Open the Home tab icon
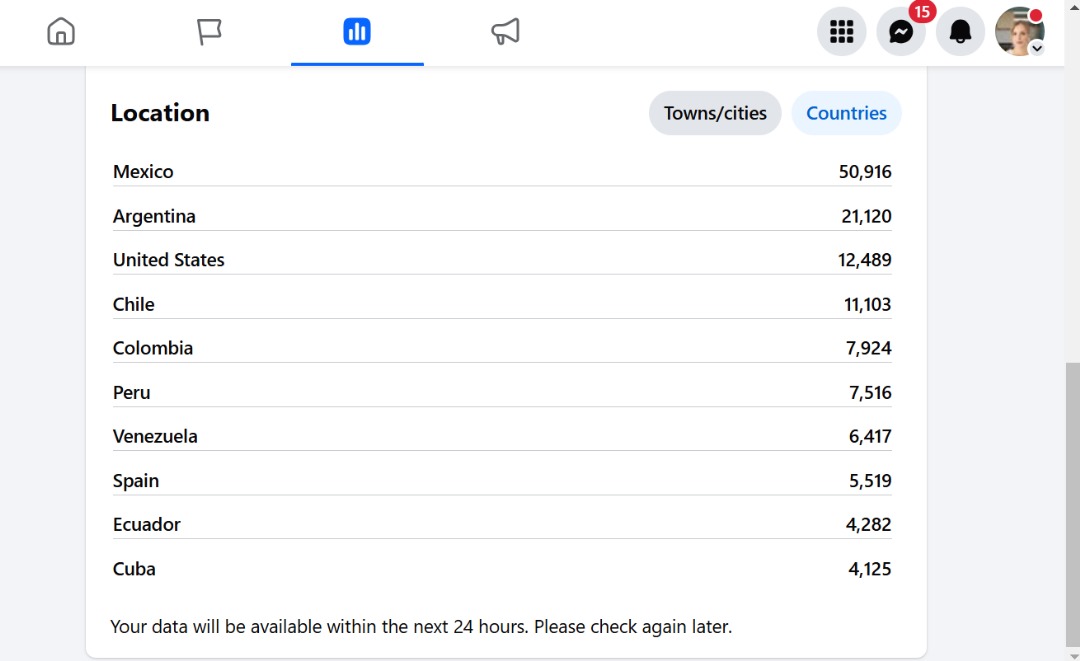Viewport: 1080px width, 661px height. pyautogui.click(x=61, y=32)
